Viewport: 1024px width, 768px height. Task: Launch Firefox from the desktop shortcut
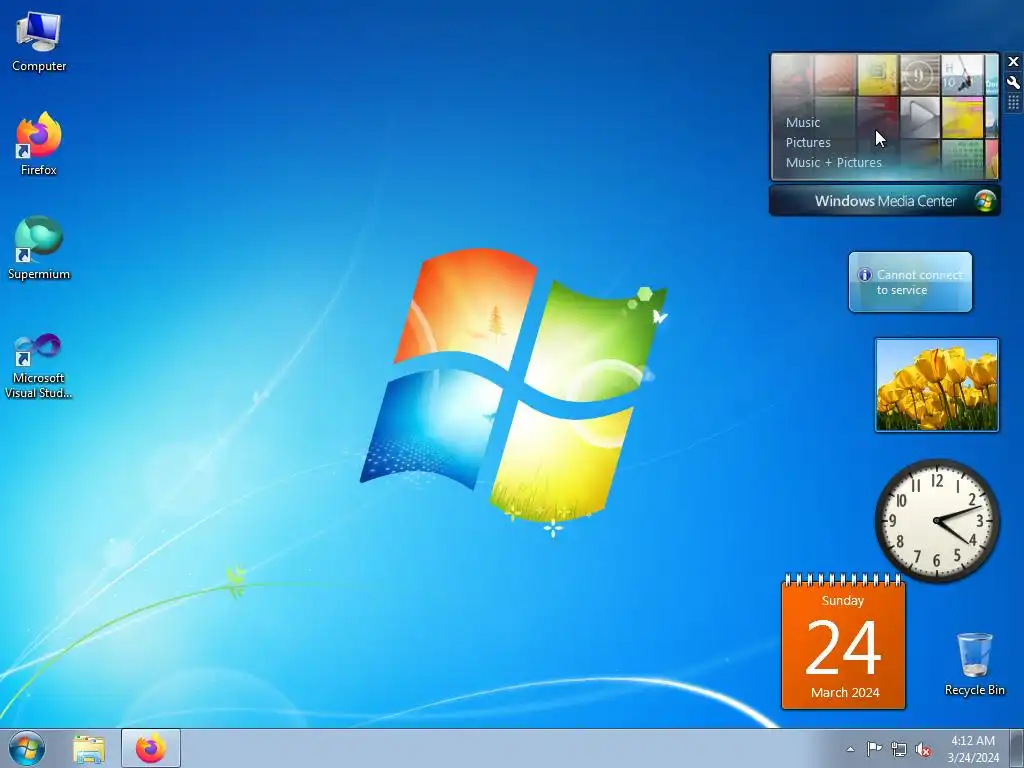point(39,144)
